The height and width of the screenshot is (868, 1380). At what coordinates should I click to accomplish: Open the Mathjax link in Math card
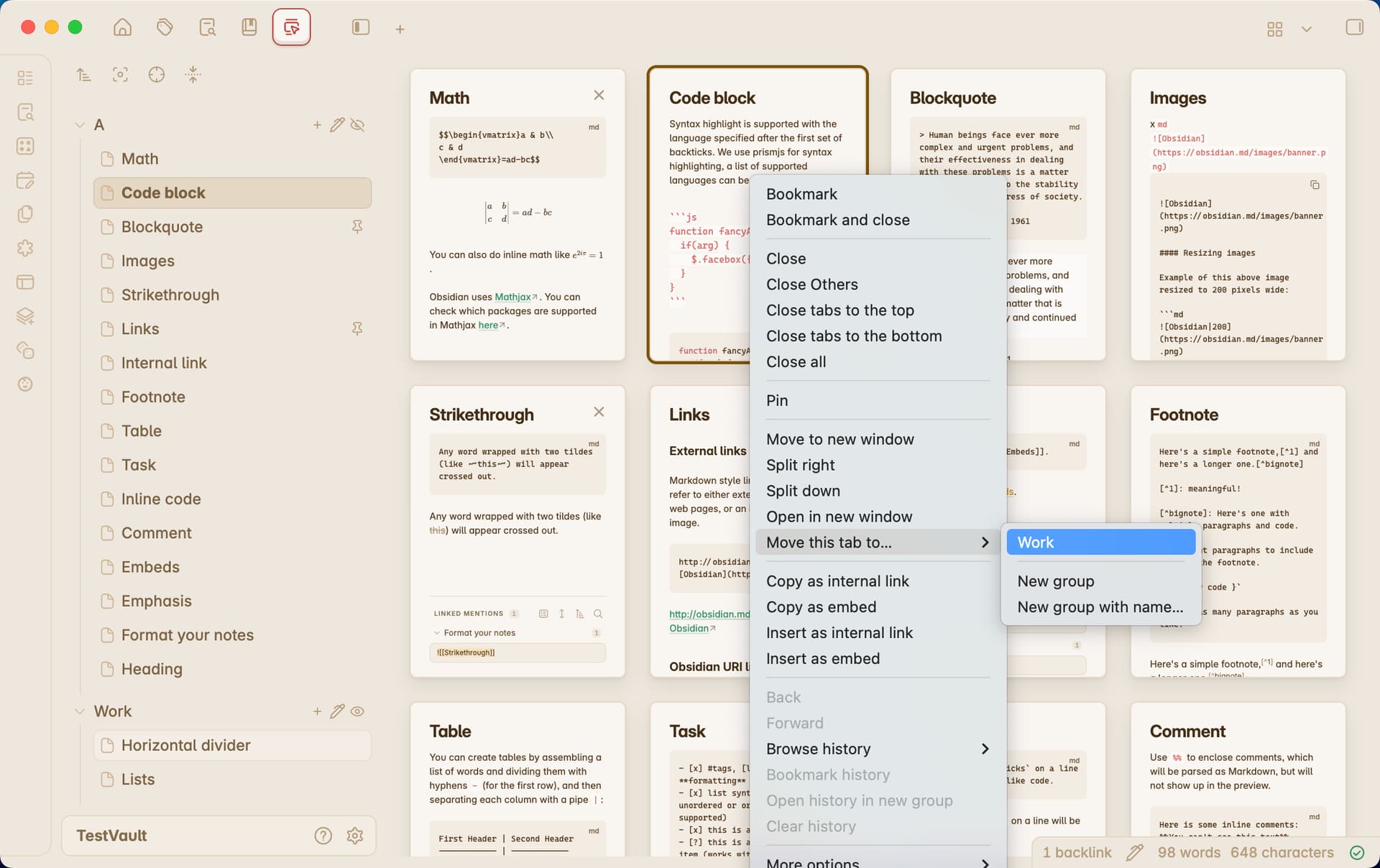pyautogui.click(x=512, y=297)
